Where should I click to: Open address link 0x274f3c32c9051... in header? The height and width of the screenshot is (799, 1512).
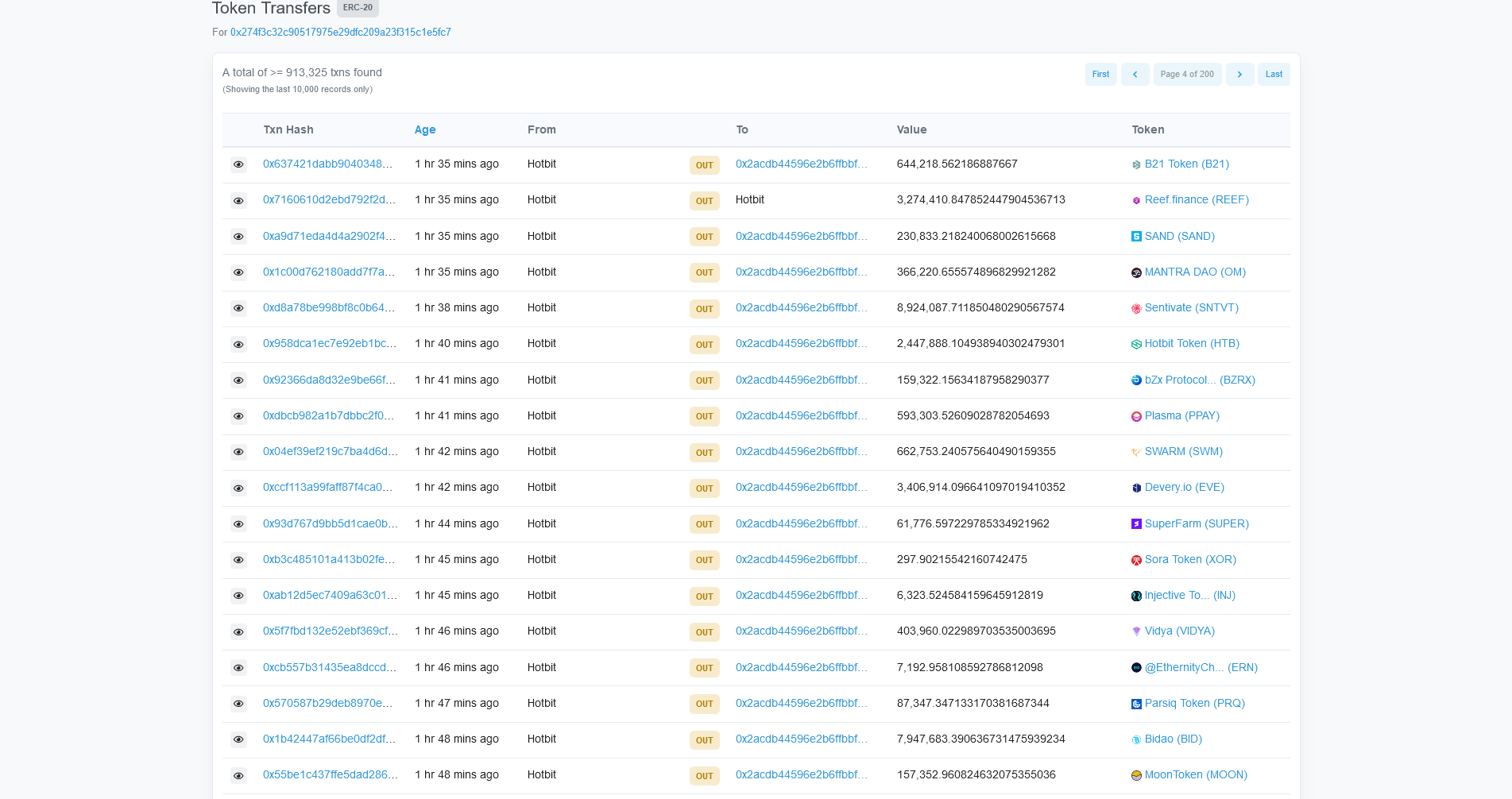[x=341, y=33]
